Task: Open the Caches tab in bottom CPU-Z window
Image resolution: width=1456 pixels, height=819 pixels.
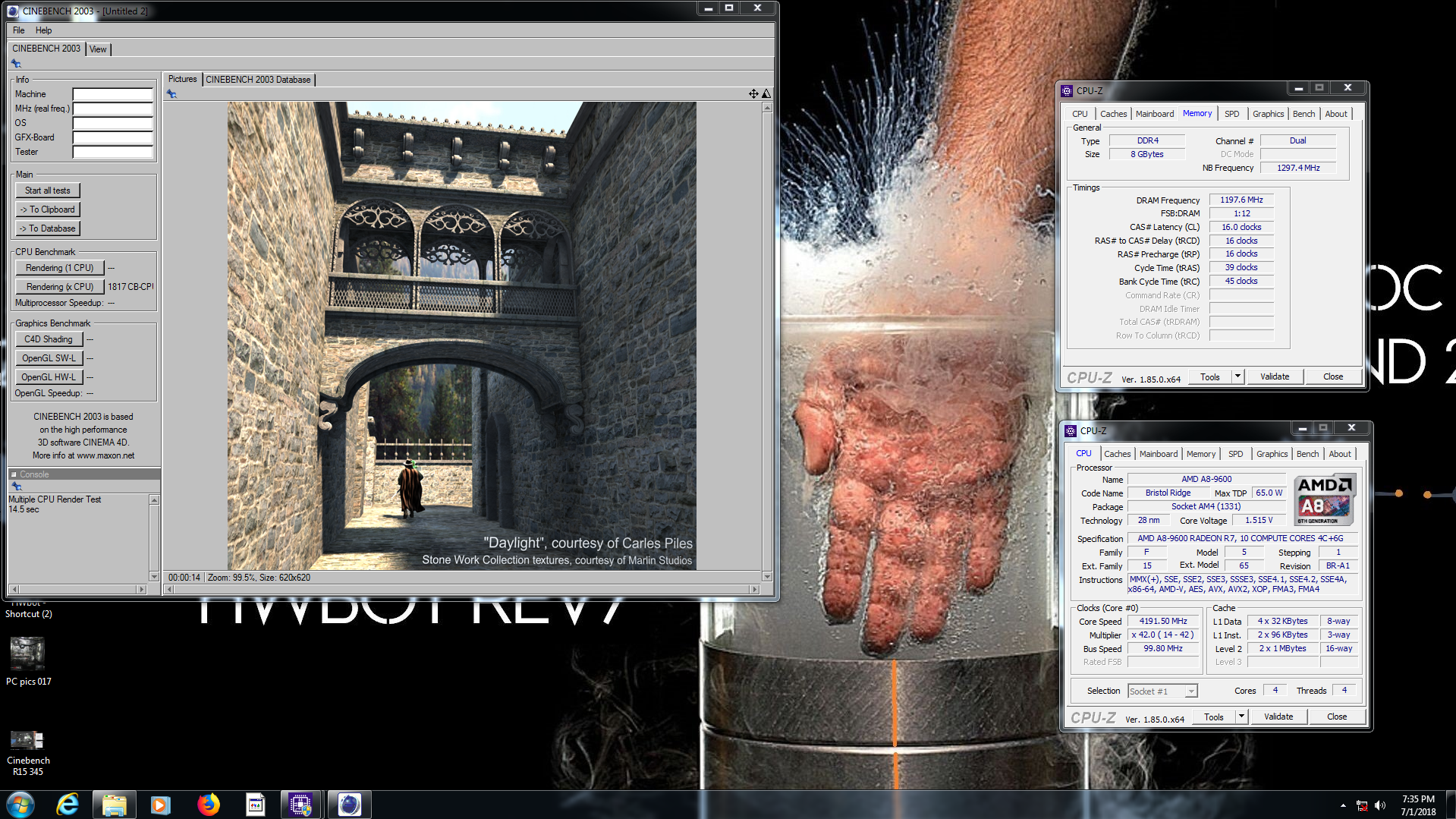Action: [x=1117, y=454]
